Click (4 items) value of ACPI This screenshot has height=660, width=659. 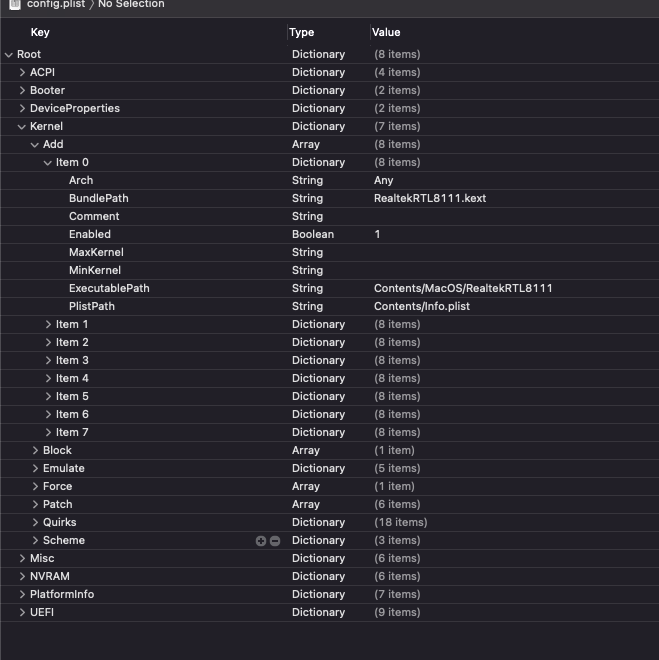(x=397, y=72)
